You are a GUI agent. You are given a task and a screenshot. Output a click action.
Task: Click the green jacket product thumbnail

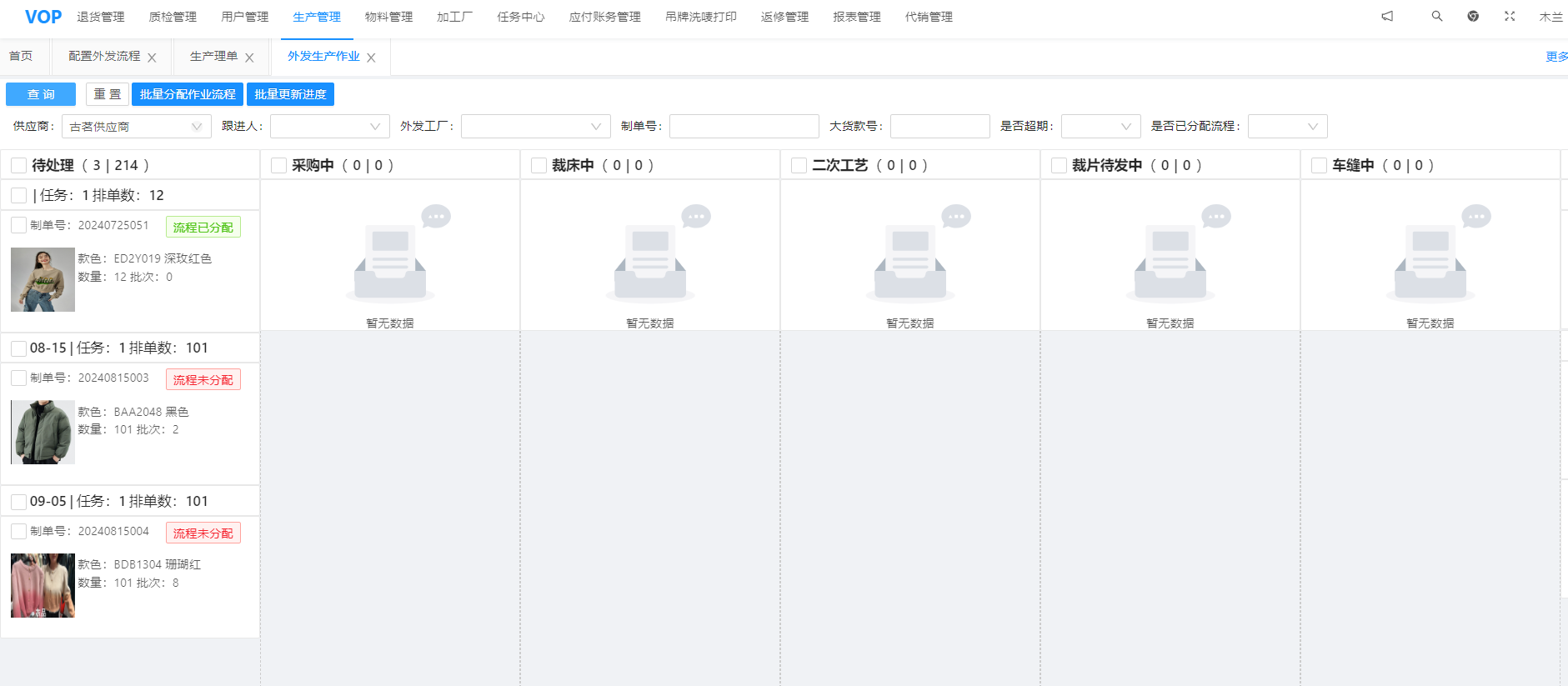[43, 432]
